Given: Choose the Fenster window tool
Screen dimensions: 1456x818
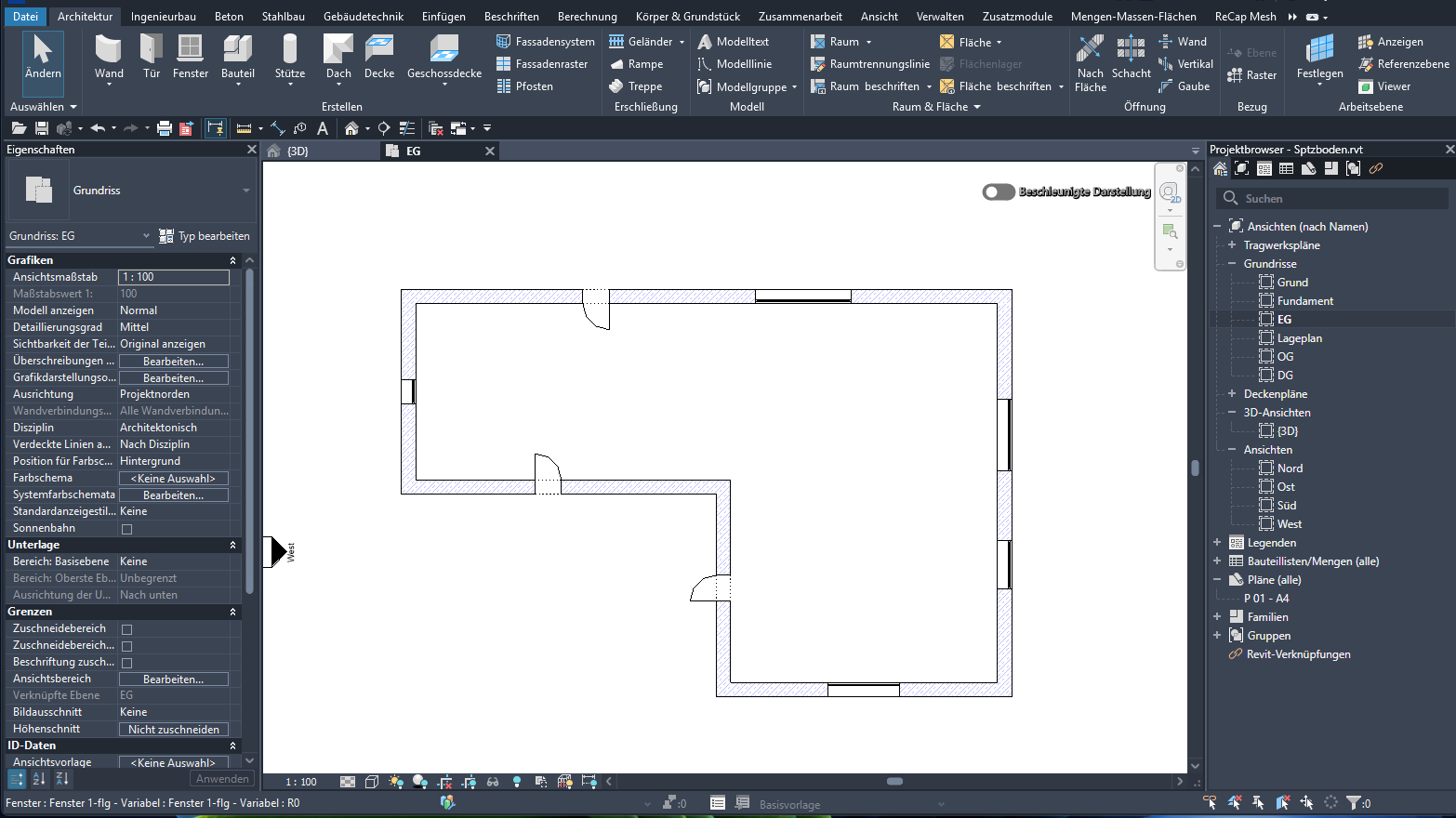Looking at the screenshot, I should [x=191, y=57].
